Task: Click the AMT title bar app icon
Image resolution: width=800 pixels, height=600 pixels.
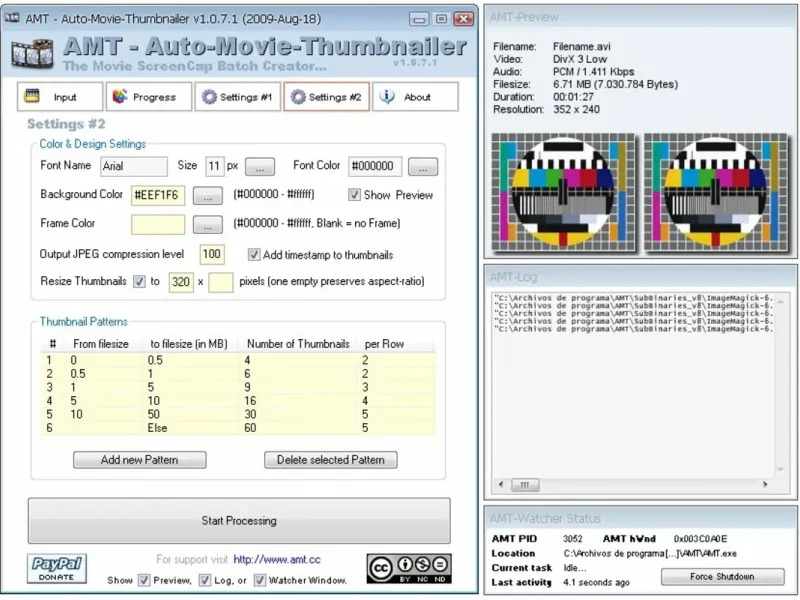Action: click(12, 18)
